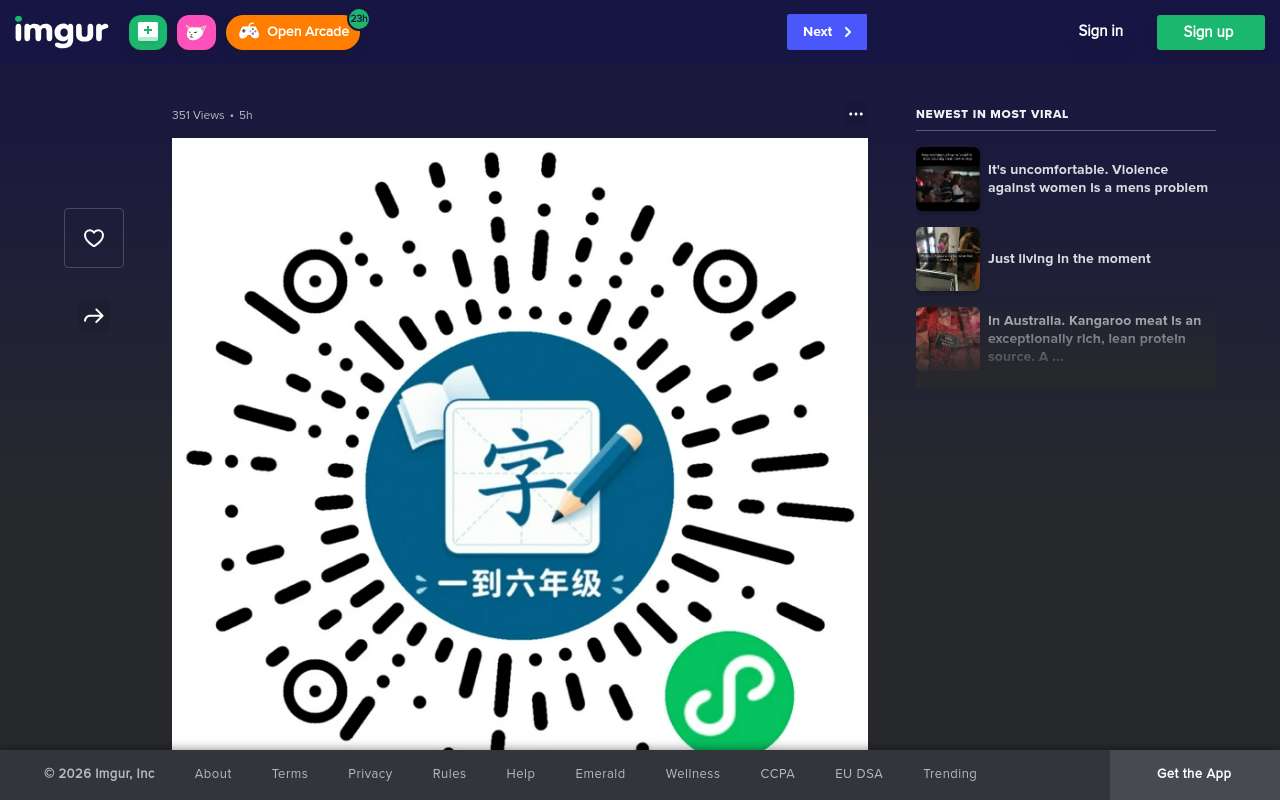
Task: Go to the Next post
Action: point(827,32)
